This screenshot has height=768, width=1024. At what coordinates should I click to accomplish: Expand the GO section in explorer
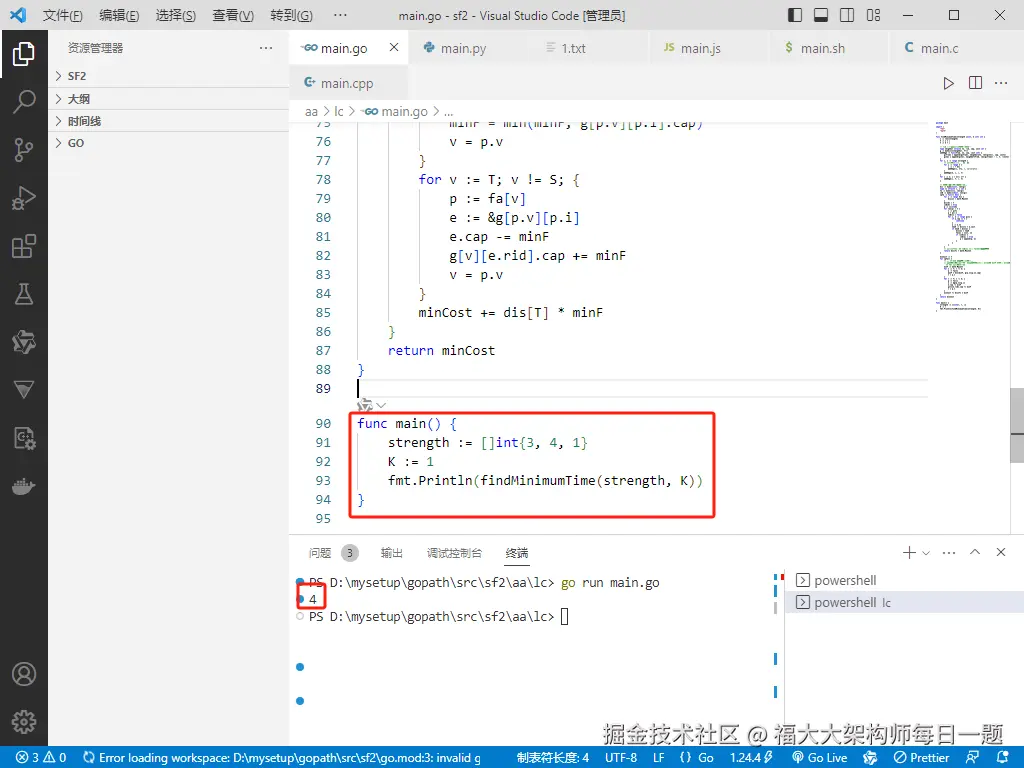168,143
